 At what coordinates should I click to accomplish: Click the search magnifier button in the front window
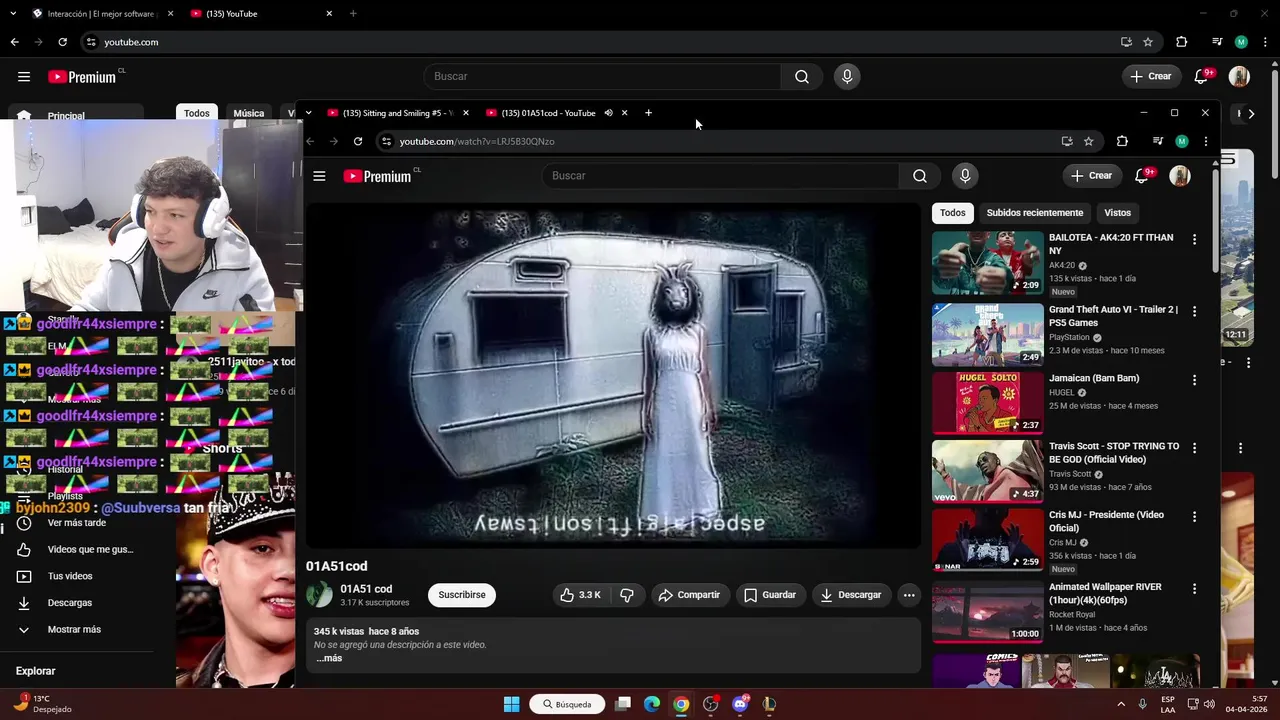pos(919,176)
